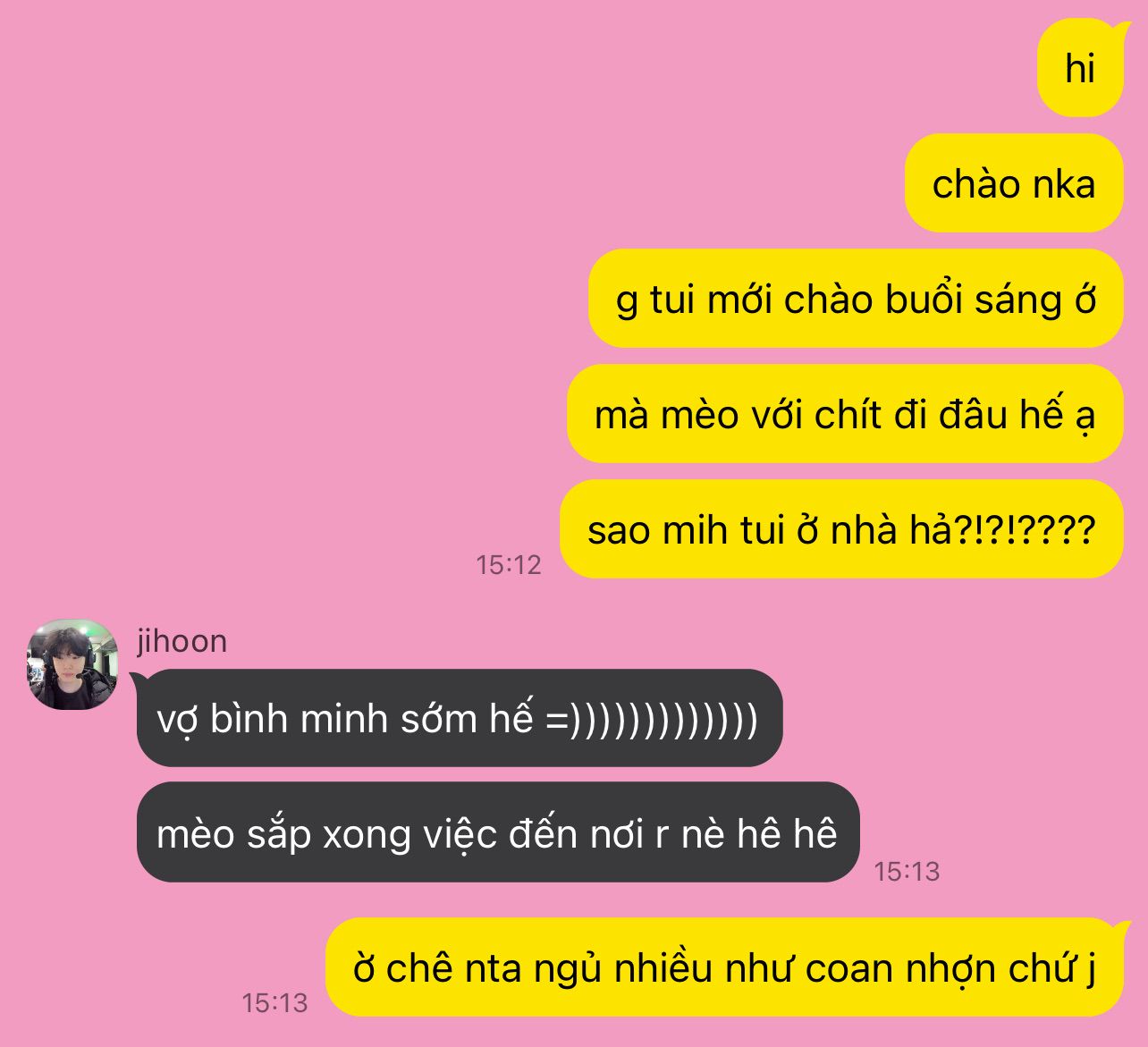The image size is (1148, 1047).
Task: Click the "mà mèo với chít đi đâu" message
Action: coord(845,414)
